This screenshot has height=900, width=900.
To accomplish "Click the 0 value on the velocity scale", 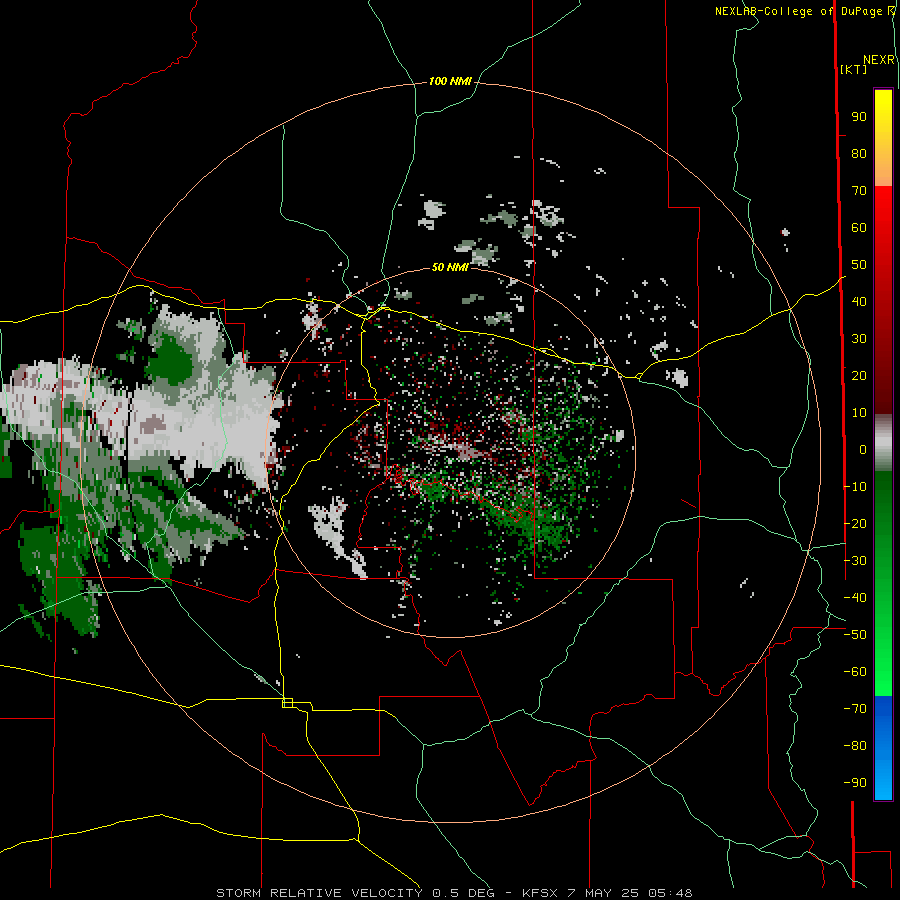I will click(863, 450).
